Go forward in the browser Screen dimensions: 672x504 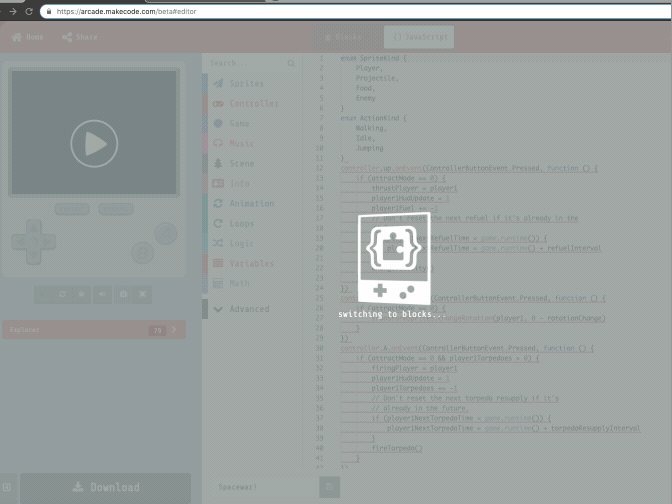(x=13, y=12)
